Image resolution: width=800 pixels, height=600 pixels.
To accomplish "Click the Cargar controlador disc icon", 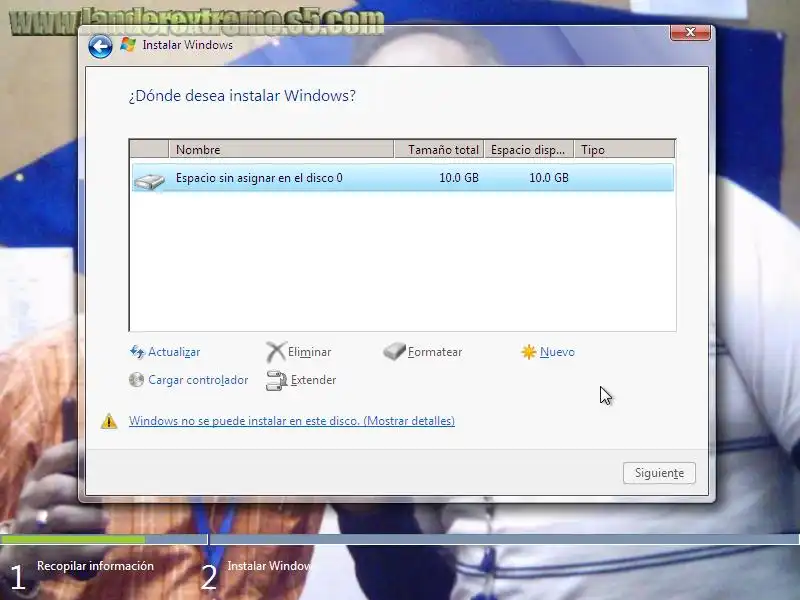I will coord(136,380).
